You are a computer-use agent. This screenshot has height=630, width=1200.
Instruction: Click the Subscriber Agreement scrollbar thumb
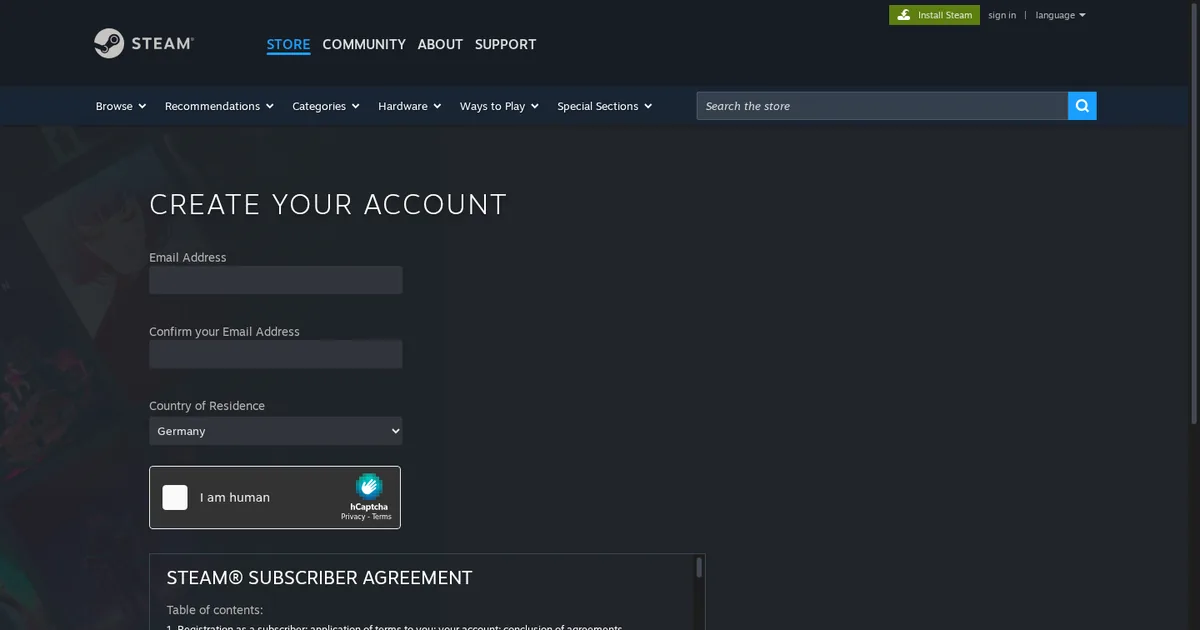point(699,568)
